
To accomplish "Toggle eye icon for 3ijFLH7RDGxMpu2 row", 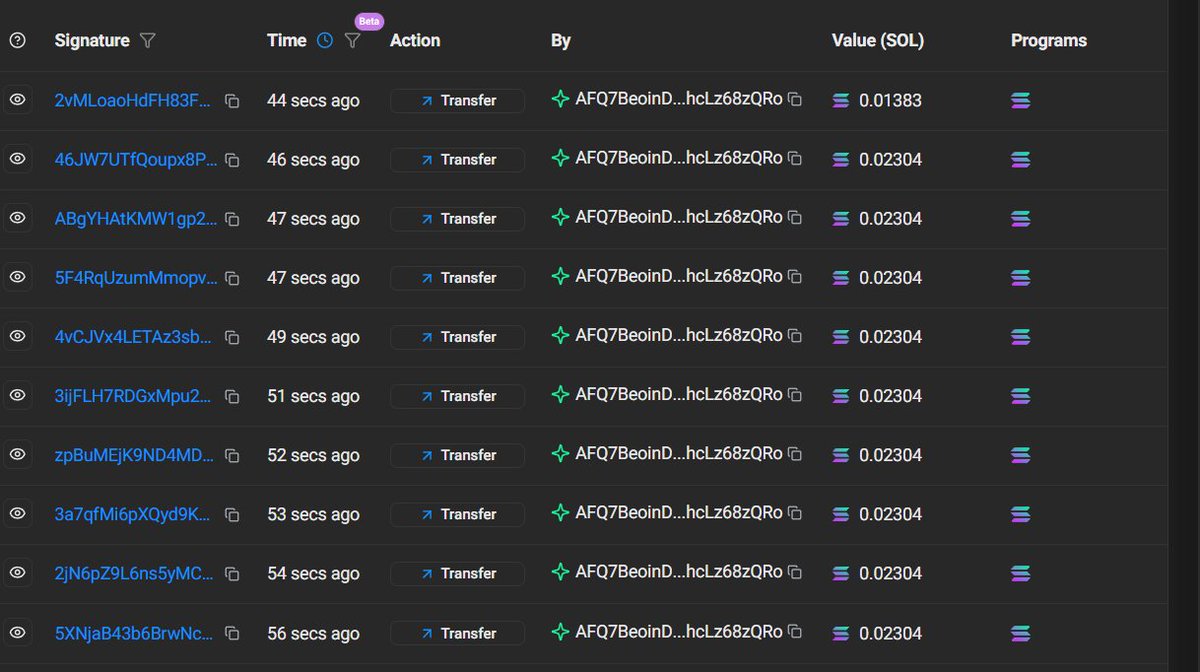I will click(x=17, y=395).
